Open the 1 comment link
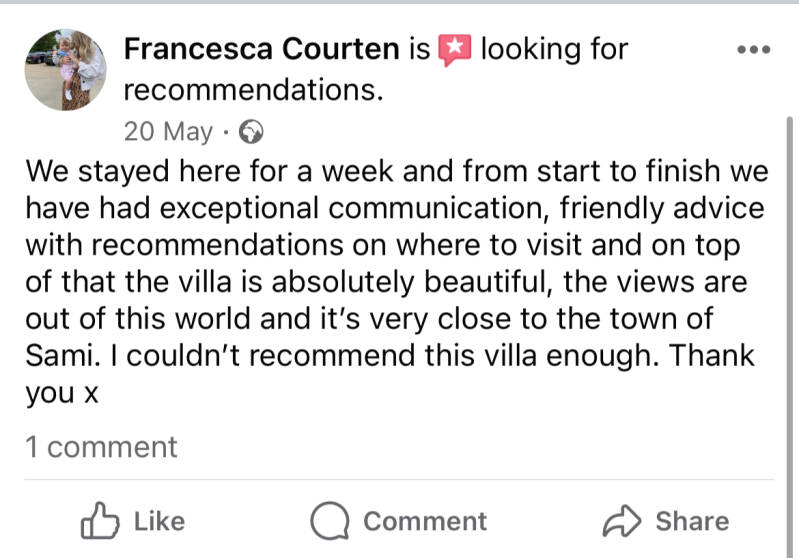The width and height of the screenshot is (799, 558). point(101,447)
